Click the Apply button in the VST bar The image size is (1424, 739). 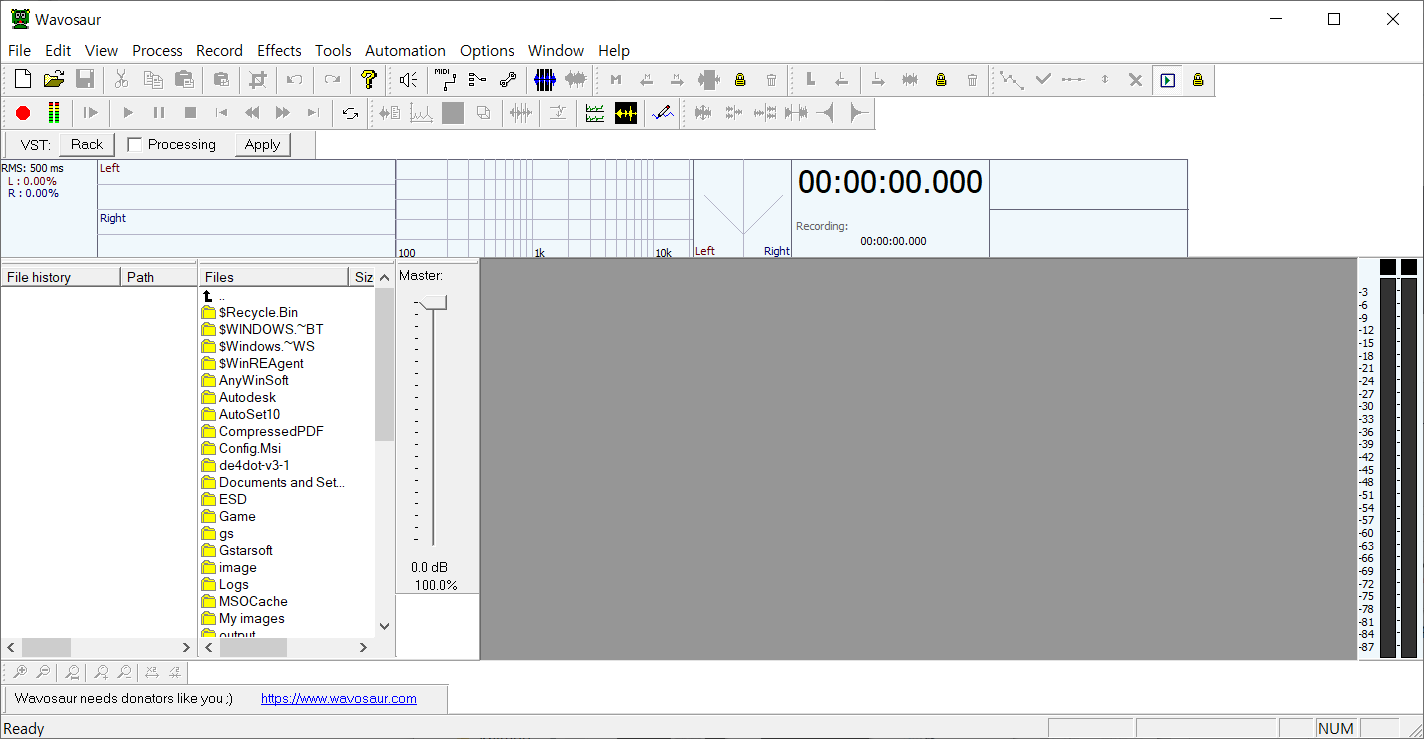(x=262, y=144)
